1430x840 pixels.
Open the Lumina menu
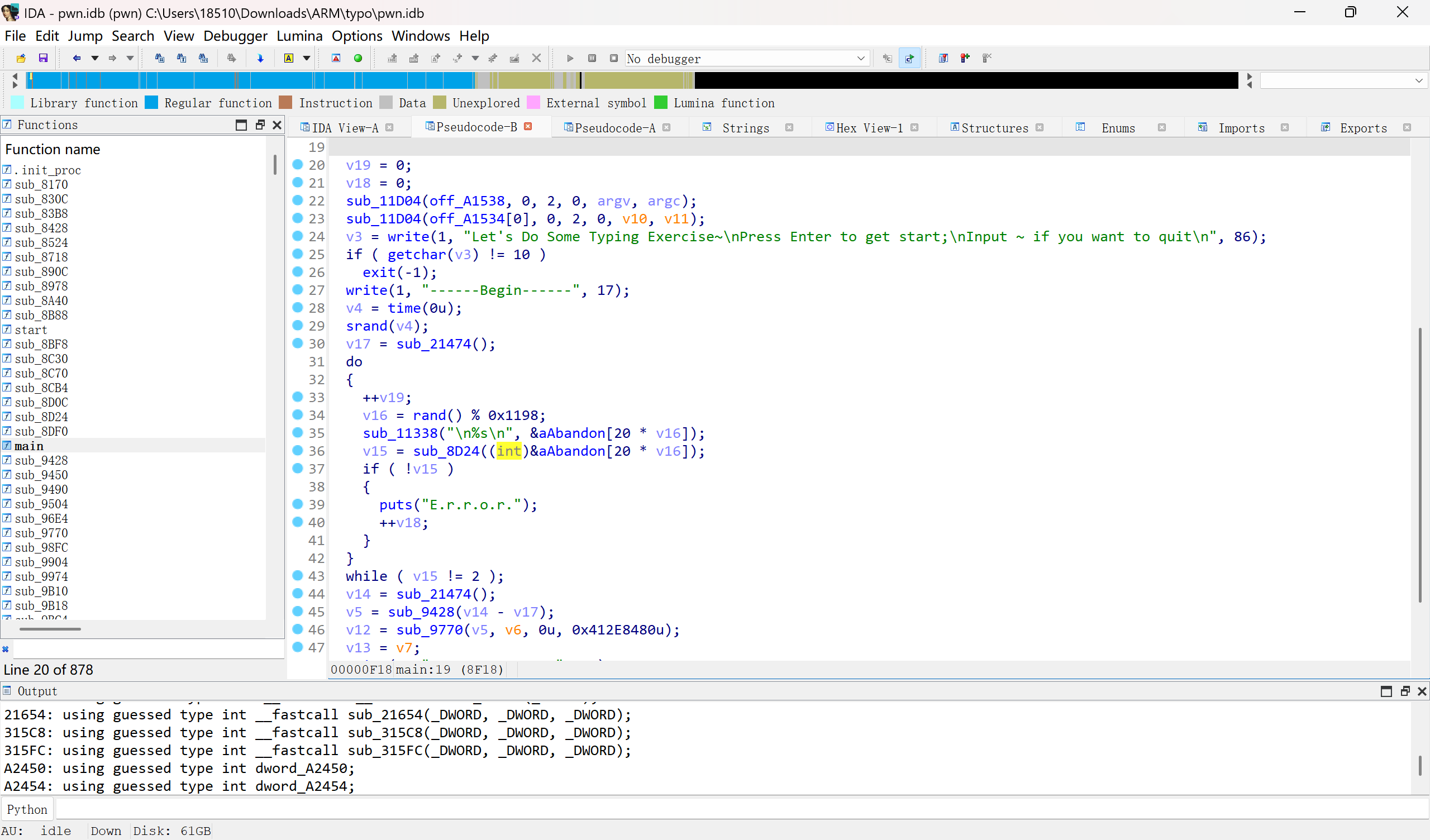pyautogui.click(x=299, y=36)
